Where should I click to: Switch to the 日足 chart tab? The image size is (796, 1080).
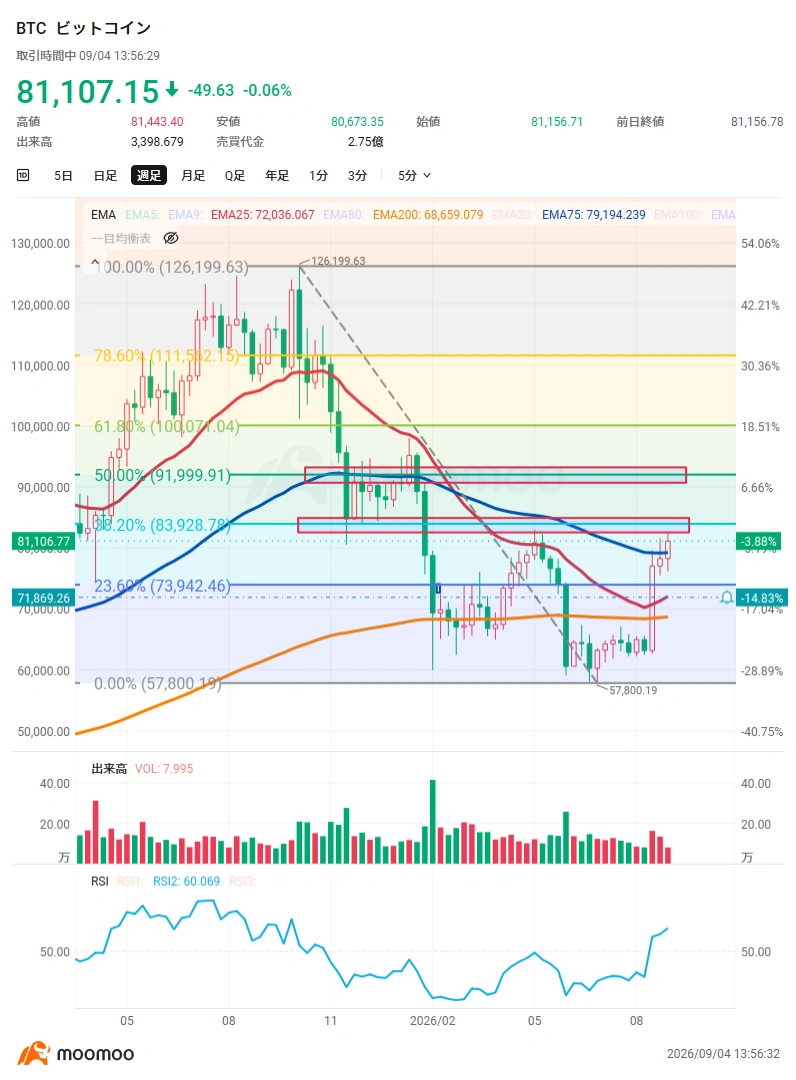tap(105, 176)
